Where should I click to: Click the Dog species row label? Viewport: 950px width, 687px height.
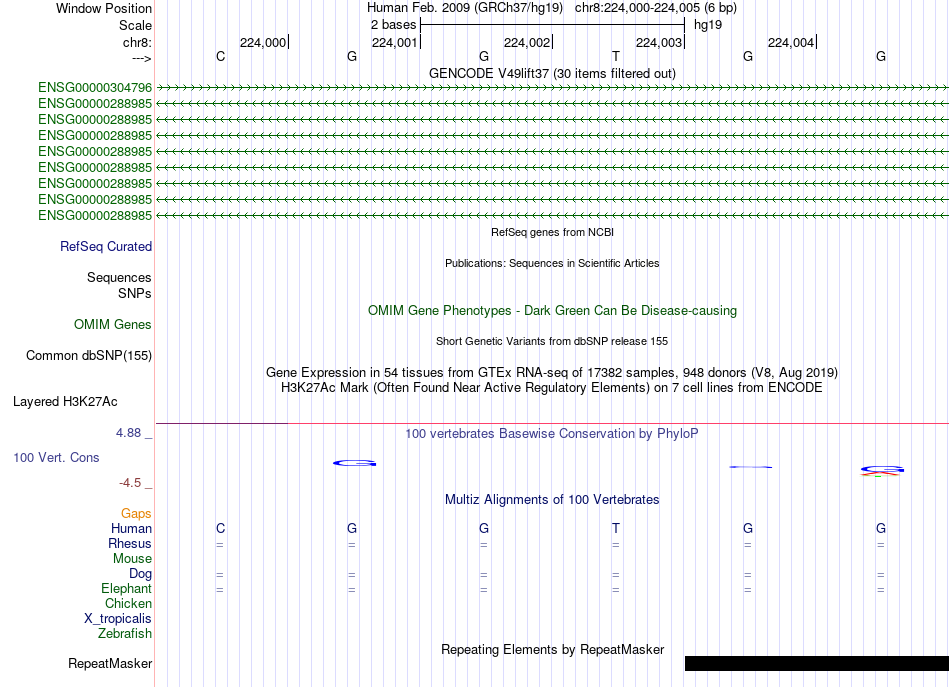(140, 574)
